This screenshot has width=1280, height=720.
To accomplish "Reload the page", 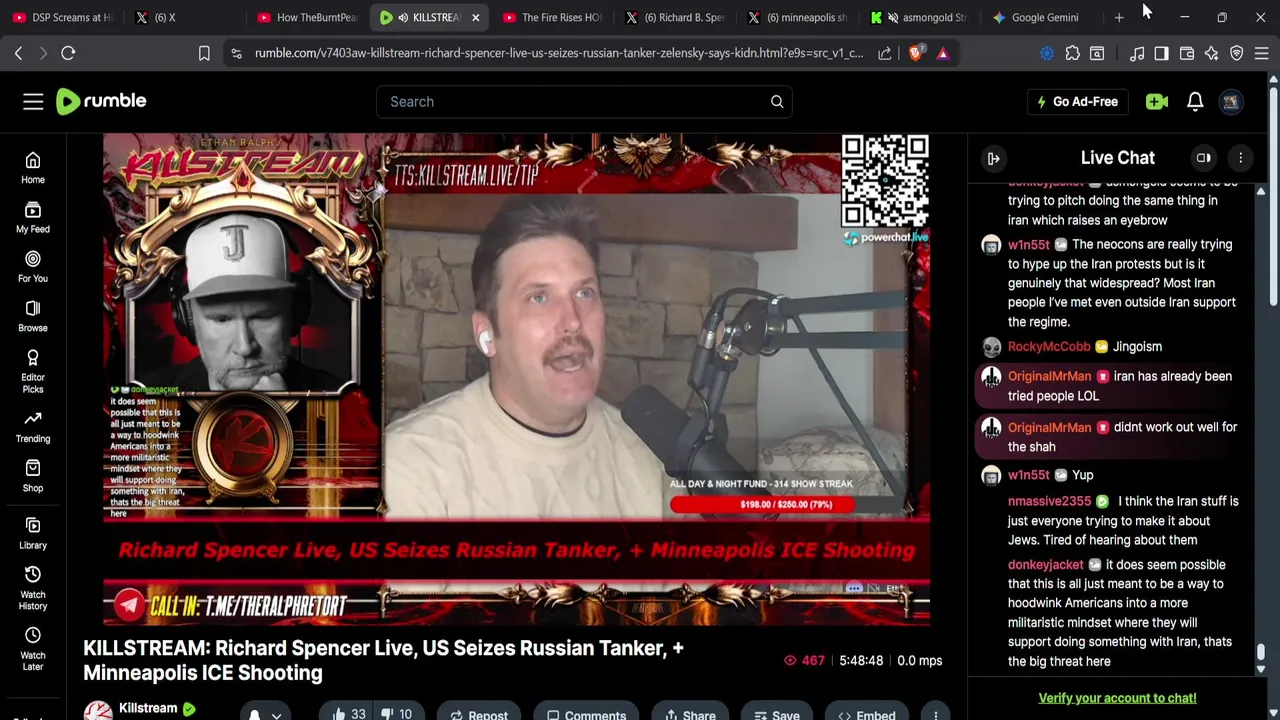I will click(68, 53).
